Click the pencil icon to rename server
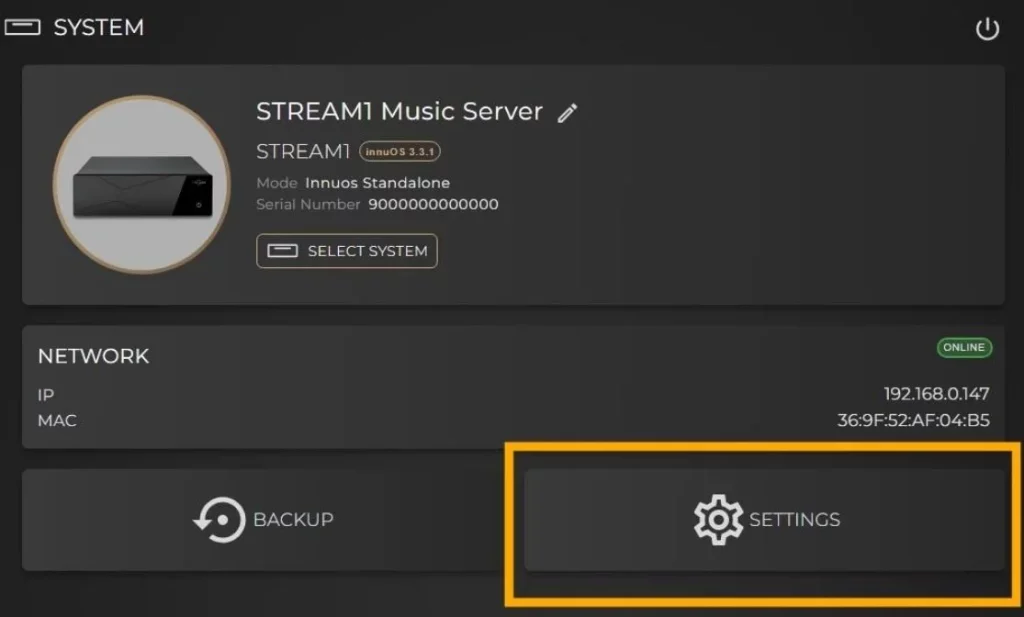1024x617 pixels. click(567, 113)
